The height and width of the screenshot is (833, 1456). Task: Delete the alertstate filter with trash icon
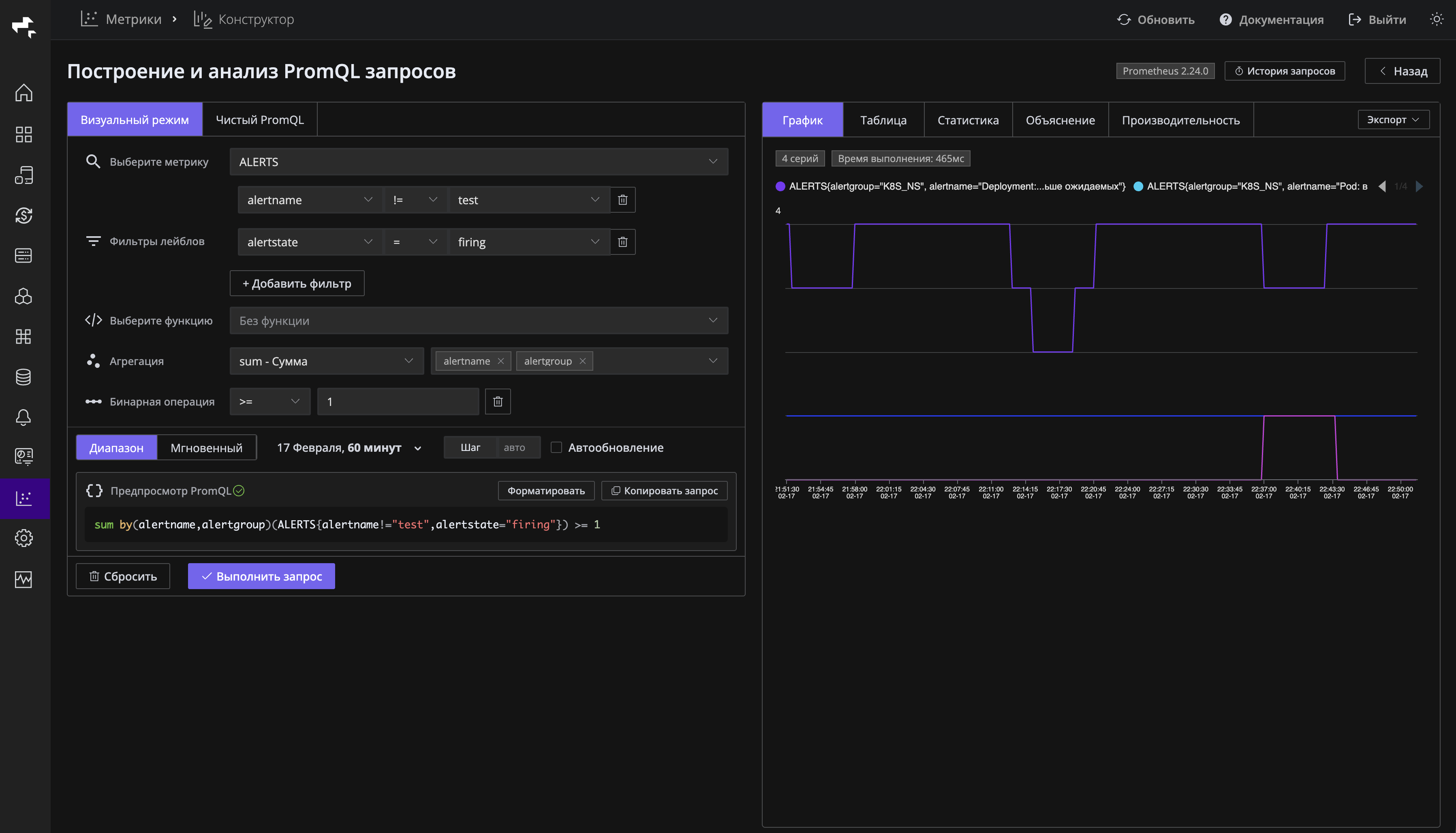point(622,242)
